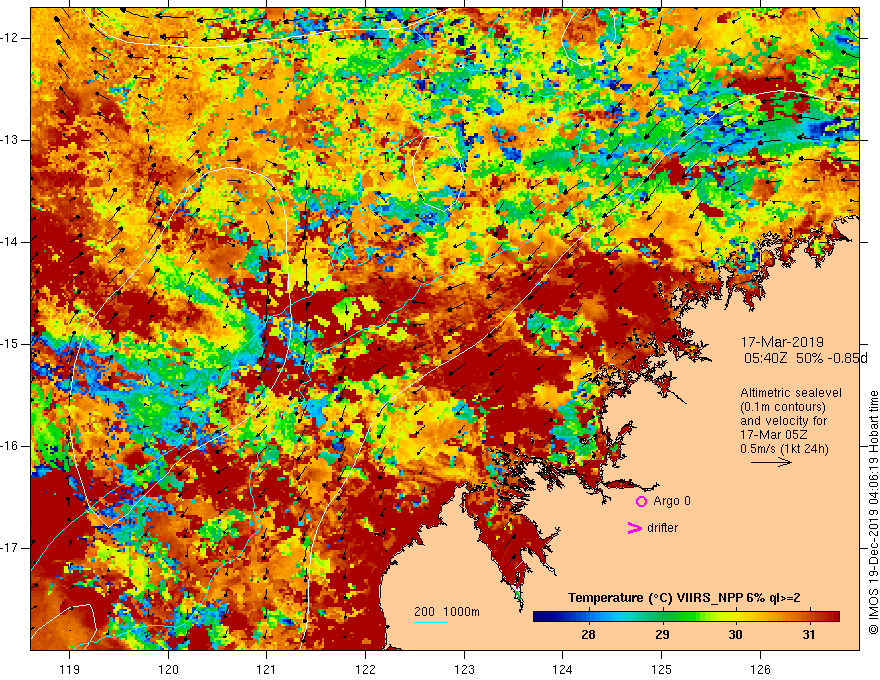The image size is (880, 680).
Task: Click the longitude axis label 119
Action: [70, 669]
